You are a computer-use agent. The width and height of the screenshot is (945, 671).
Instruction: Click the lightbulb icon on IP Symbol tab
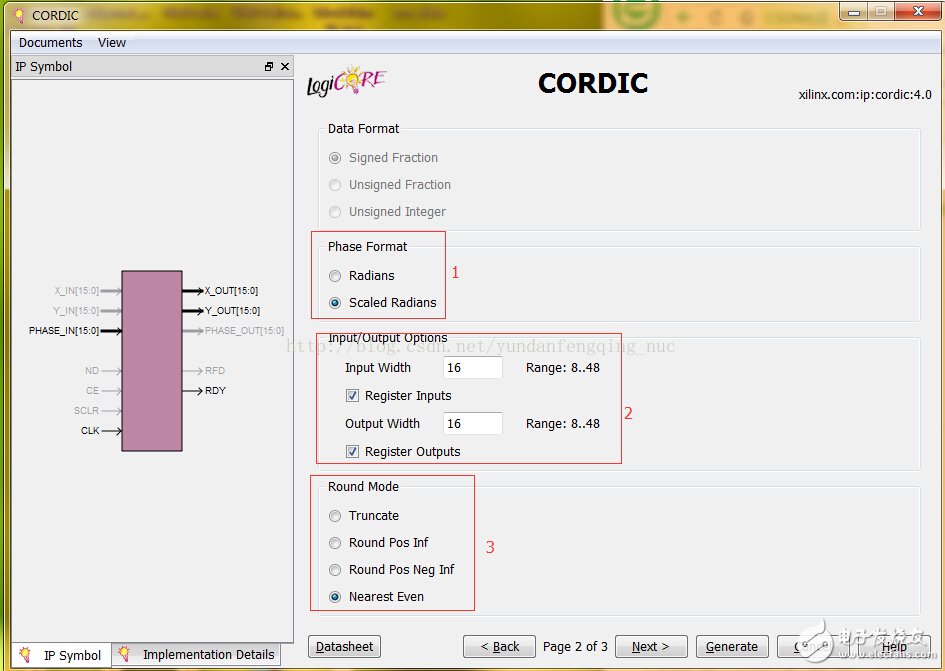[x=27, y=655]
